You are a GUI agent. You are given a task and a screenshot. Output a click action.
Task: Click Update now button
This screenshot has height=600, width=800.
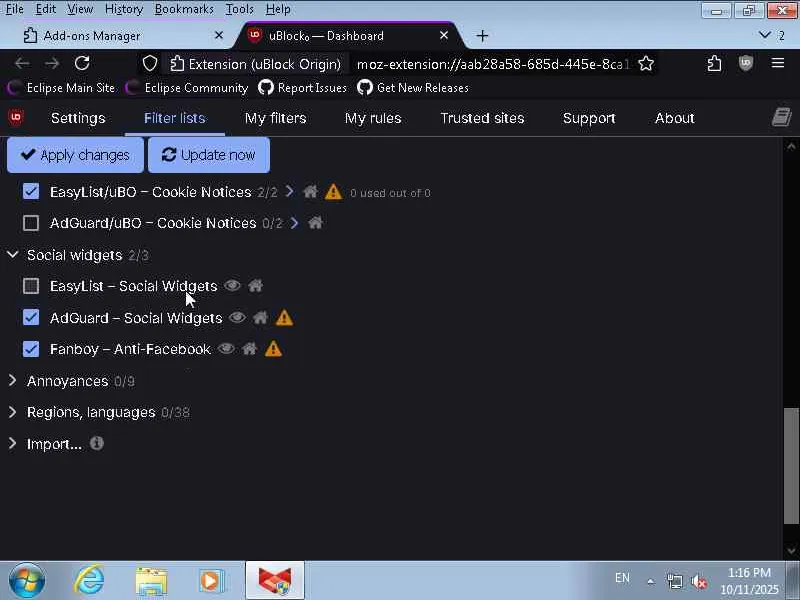209,155
